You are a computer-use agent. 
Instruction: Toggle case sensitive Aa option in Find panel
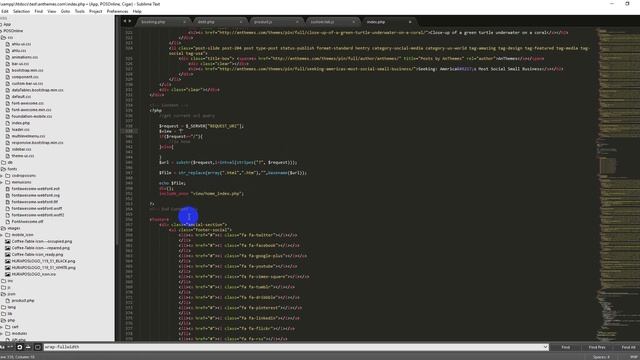point(2,347)
